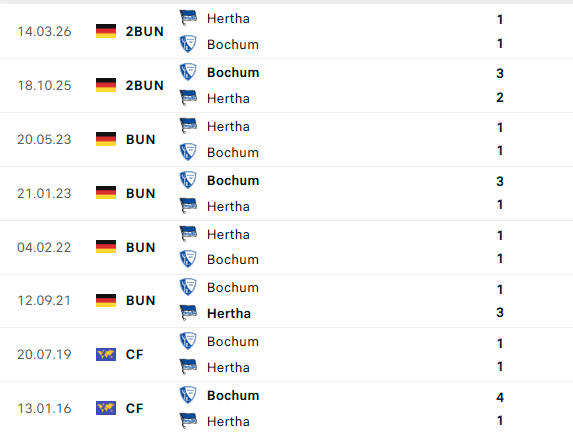Click Hertha flag logo in 14.03.26 match
Screen dimensions: 573x434
point(188,18)
